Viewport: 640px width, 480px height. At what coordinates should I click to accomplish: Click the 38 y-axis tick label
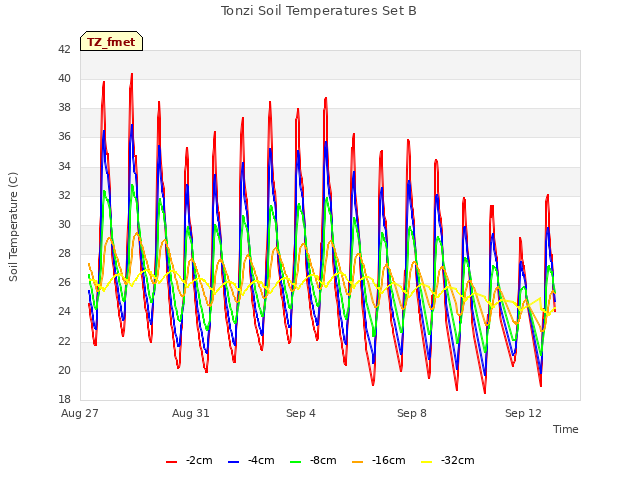pos(64,108)
